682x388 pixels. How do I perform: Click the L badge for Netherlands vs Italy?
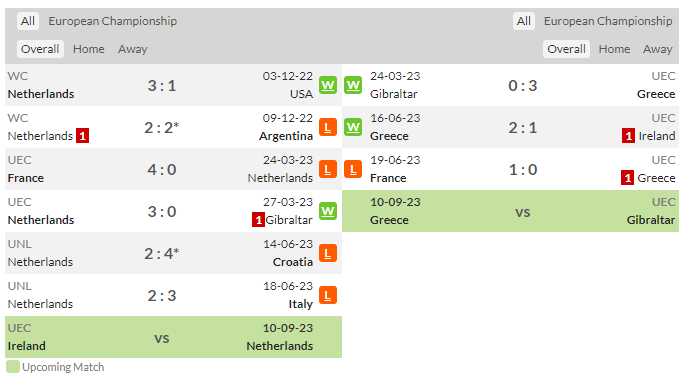pos(328,295)
